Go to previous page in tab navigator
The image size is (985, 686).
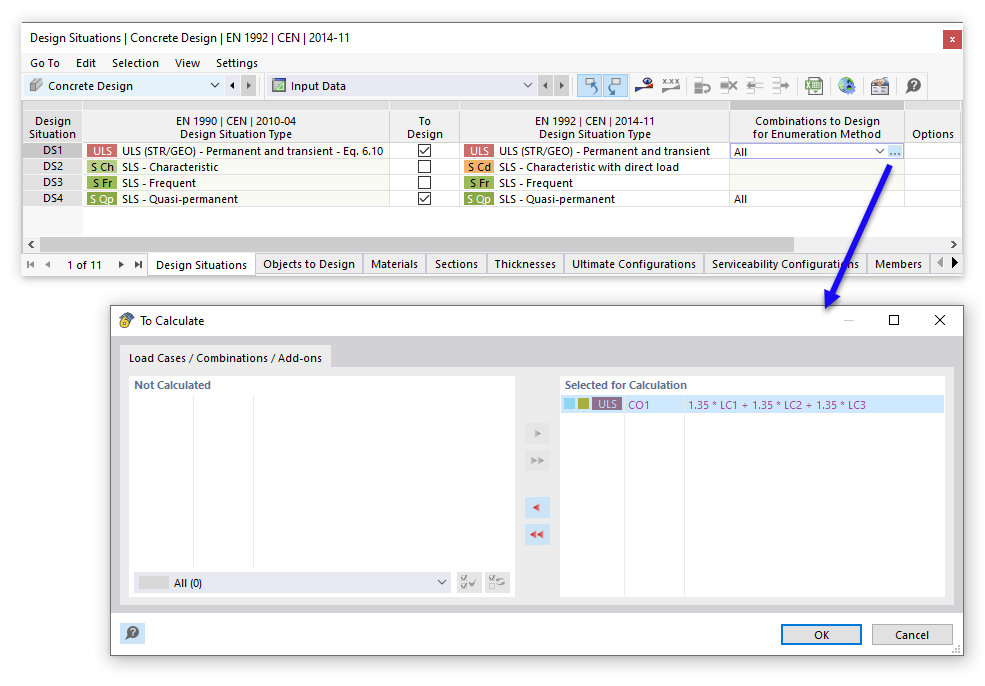[x=48, y=264]
